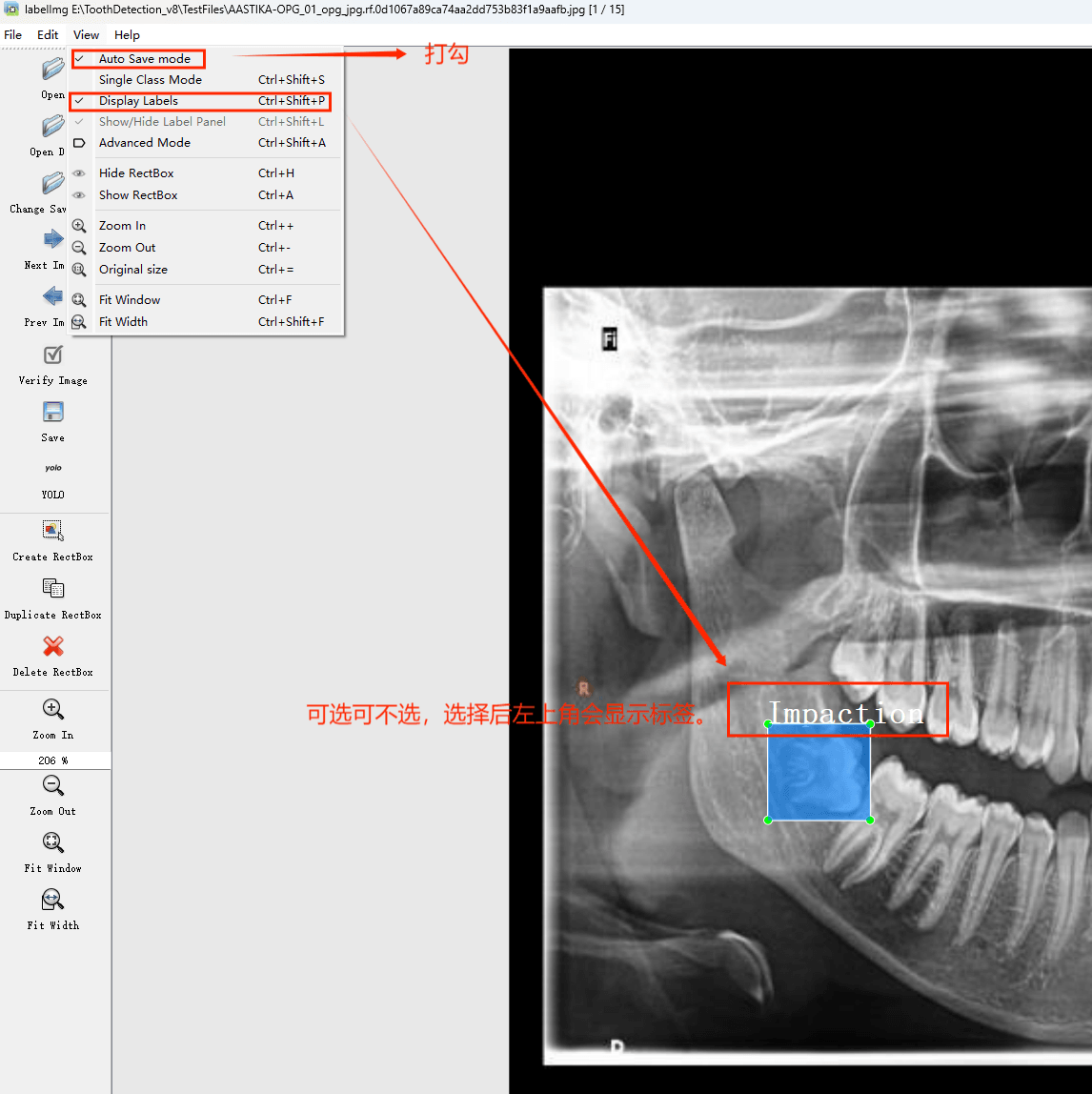Screen dimensions: 1092x1094
Task: Select Fit Width menu entry
Action: coord(207,322)
